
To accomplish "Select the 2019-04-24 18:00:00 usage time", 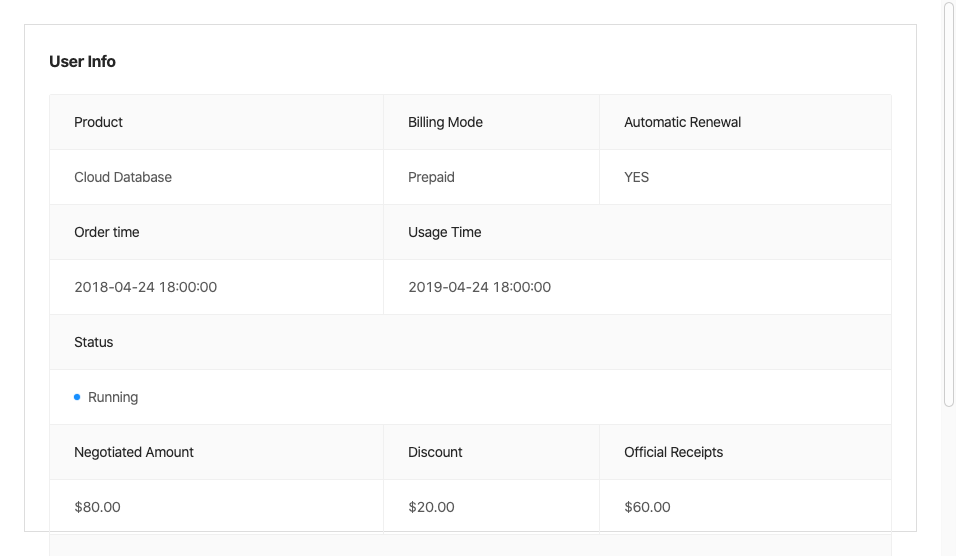I will (479, 287).
